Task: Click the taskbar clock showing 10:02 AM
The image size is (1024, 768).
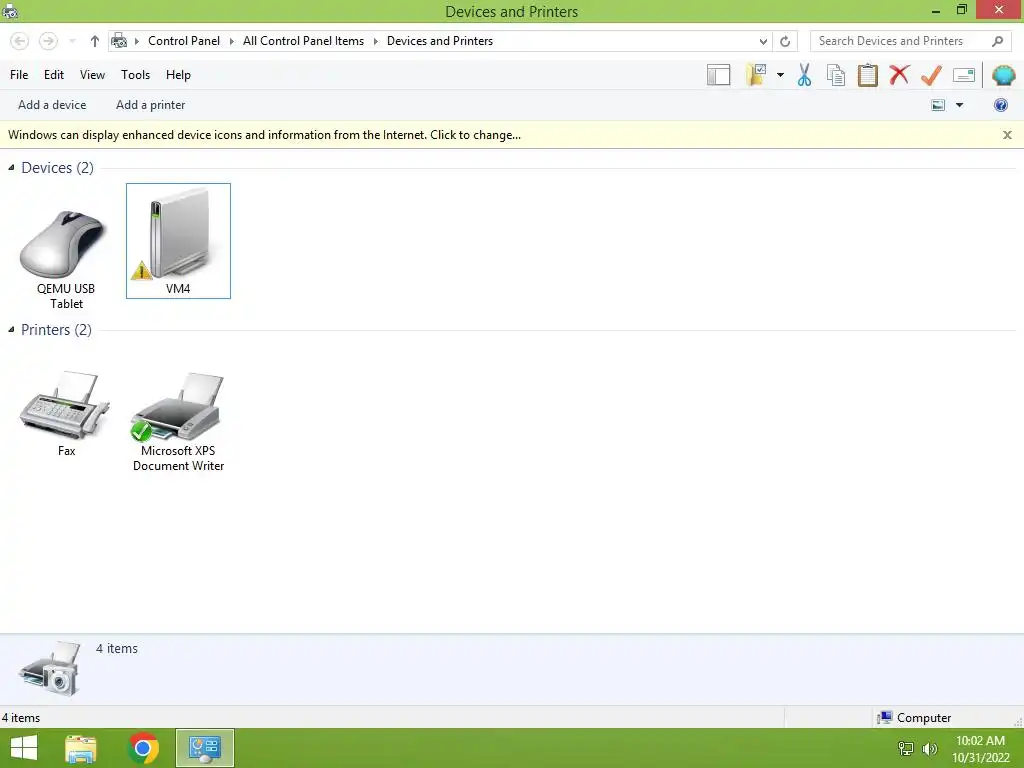Action: [x=980, y=749]
